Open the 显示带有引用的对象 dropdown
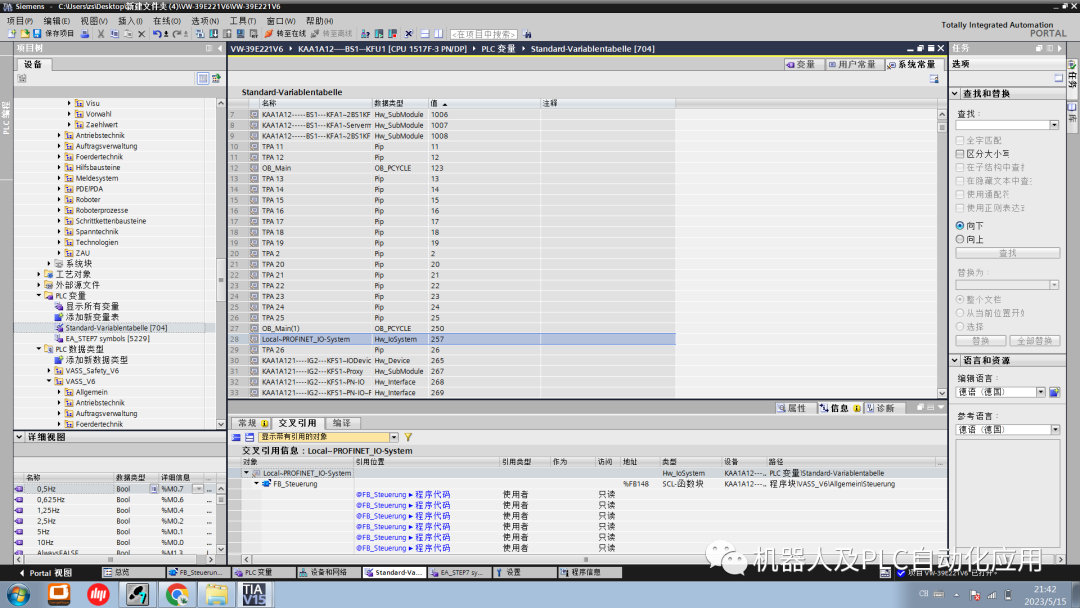Screen dimensions: 1080x608 tap(394, 437)
